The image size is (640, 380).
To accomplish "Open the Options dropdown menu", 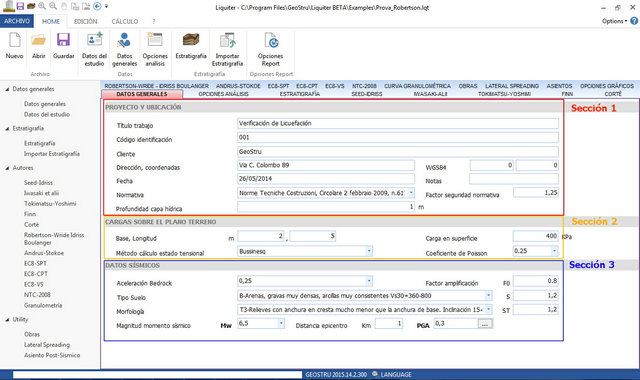I will pos(614,21).
